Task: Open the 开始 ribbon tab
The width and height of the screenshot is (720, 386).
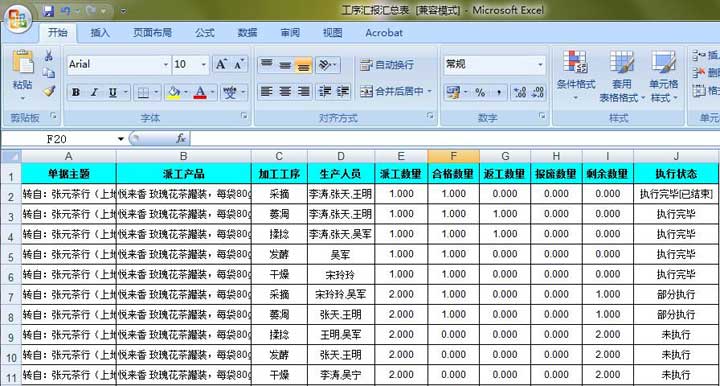Action: point(58,33)
